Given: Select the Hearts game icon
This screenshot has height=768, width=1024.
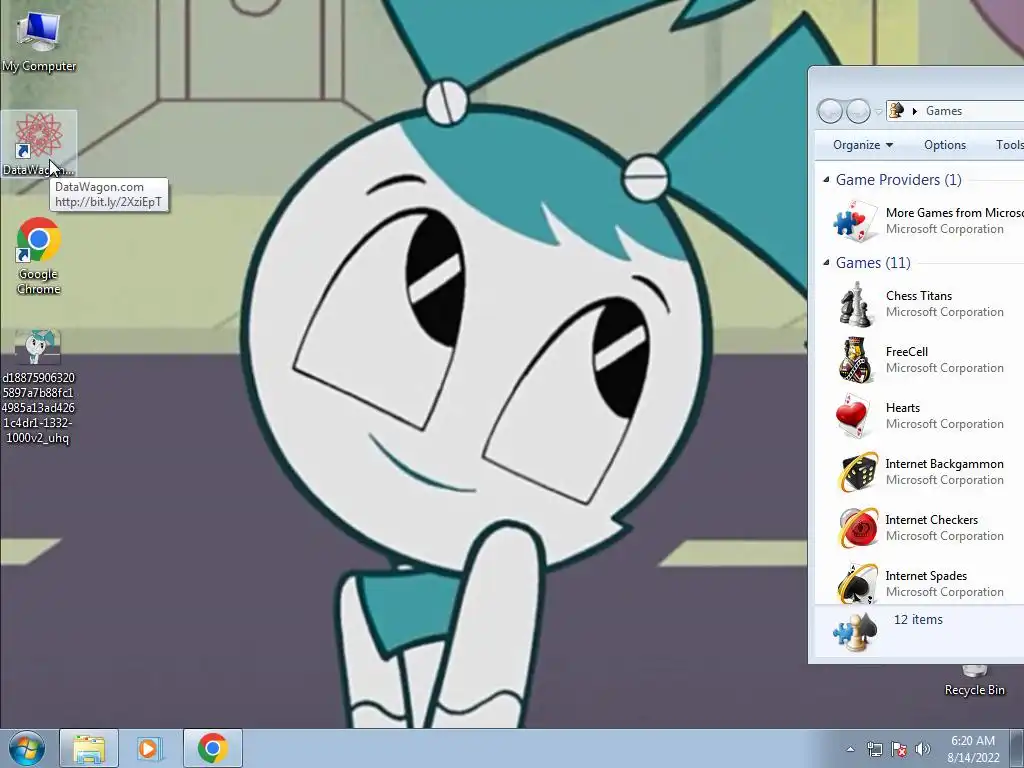Looking at the screenshot, I should click(853, 416).
